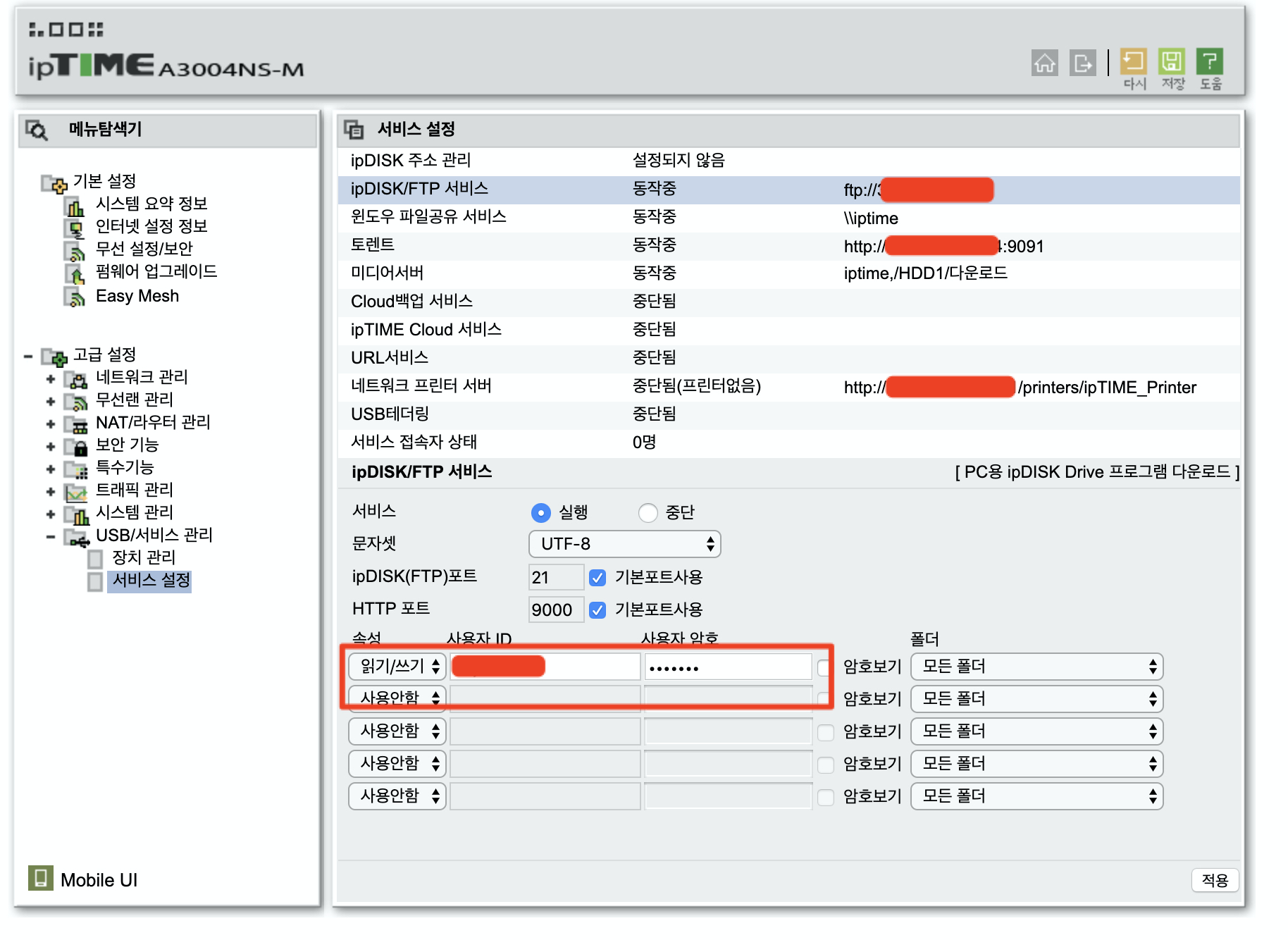
Task: Click the 무선 설정/보안 icon
Action: 75,250
